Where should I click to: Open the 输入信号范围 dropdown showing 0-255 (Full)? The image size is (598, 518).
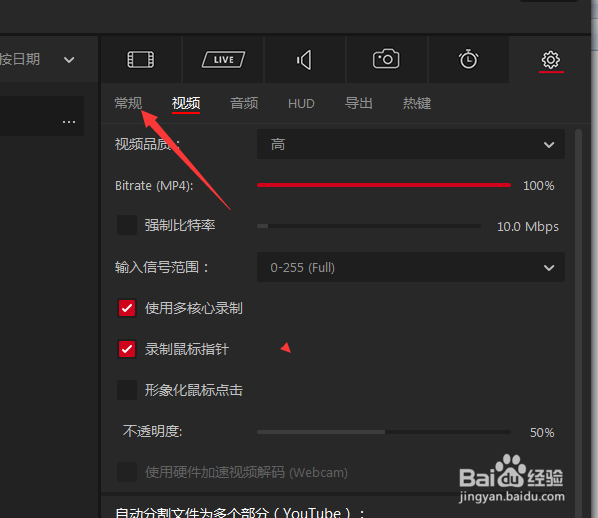(x=411, y=267)
